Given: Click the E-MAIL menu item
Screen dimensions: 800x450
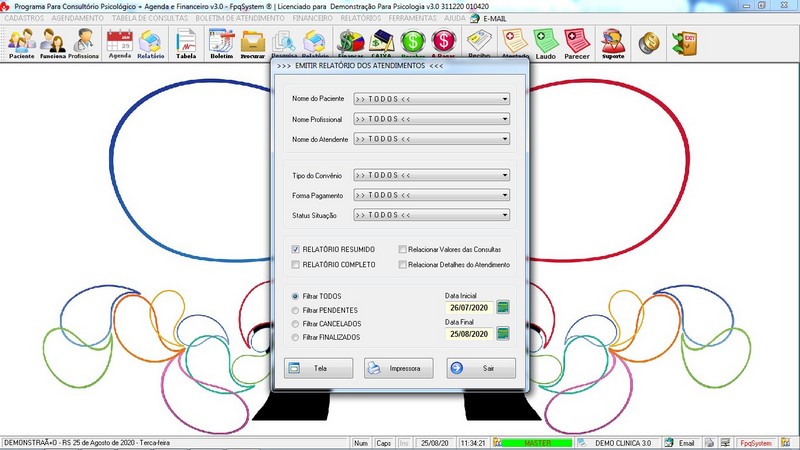Looking at the screenshot, I should tap(489, 18).
